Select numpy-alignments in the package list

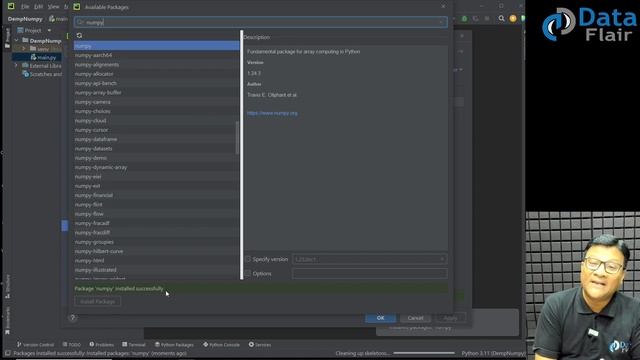click(x=156, y=64)
